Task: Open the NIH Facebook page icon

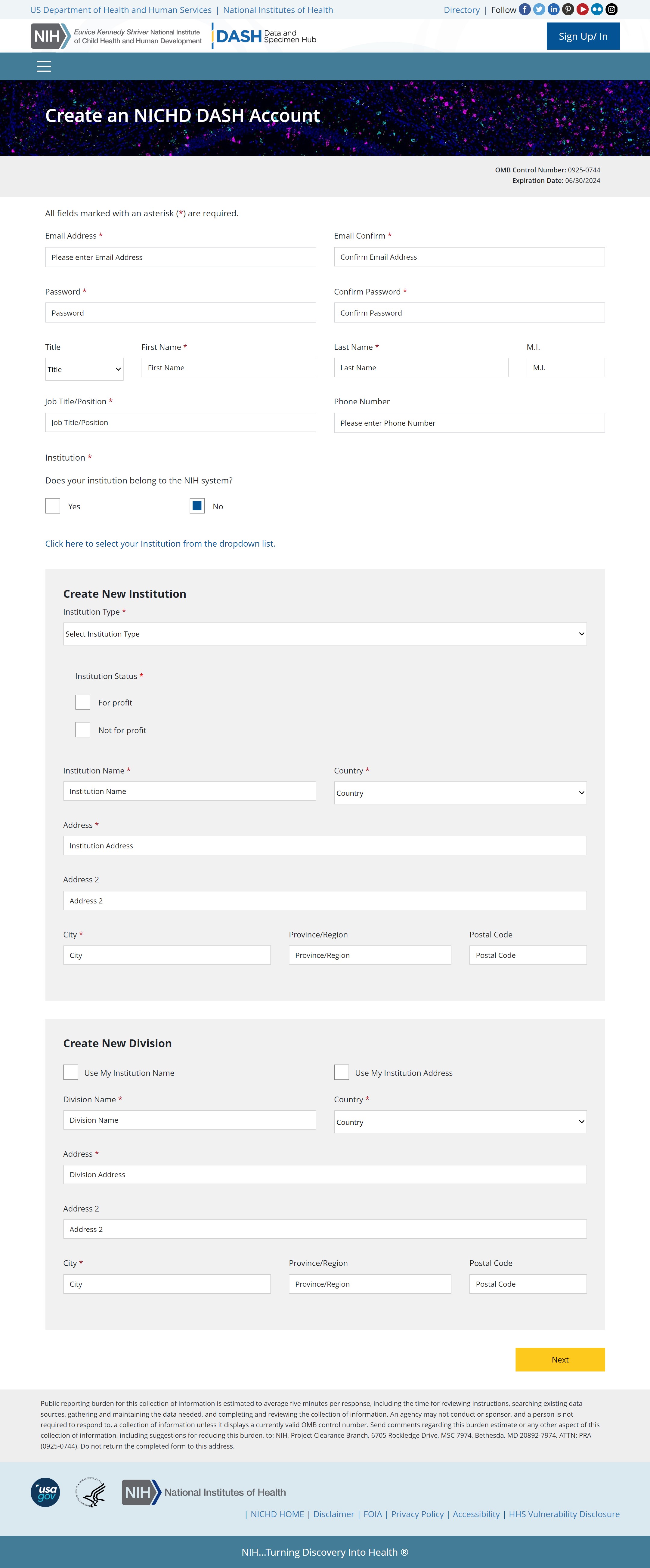Action: coord(525,10)
